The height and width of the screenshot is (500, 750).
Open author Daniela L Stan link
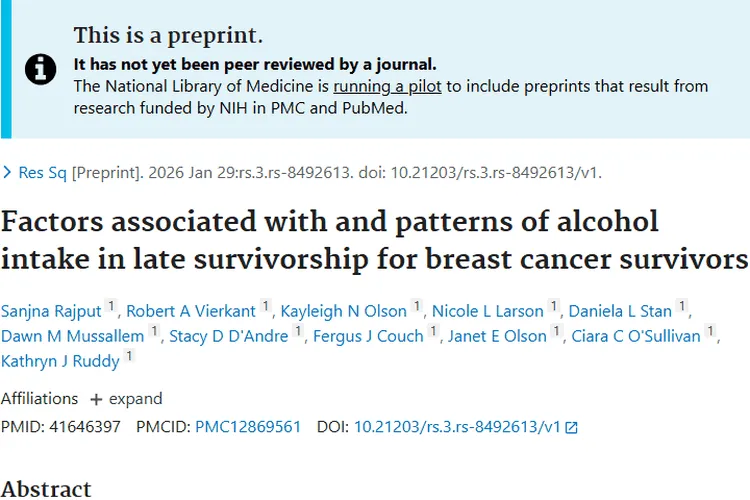point(622,311)
